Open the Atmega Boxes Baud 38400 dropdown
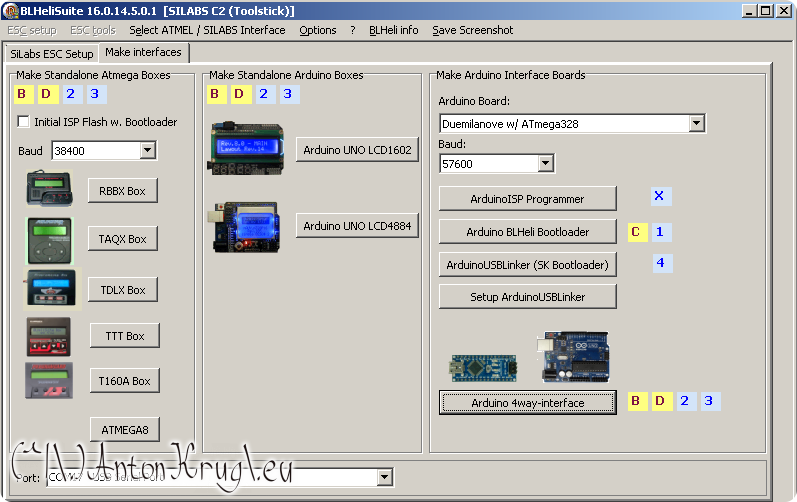Screen dimensions: 797x502 click(148, 150)
